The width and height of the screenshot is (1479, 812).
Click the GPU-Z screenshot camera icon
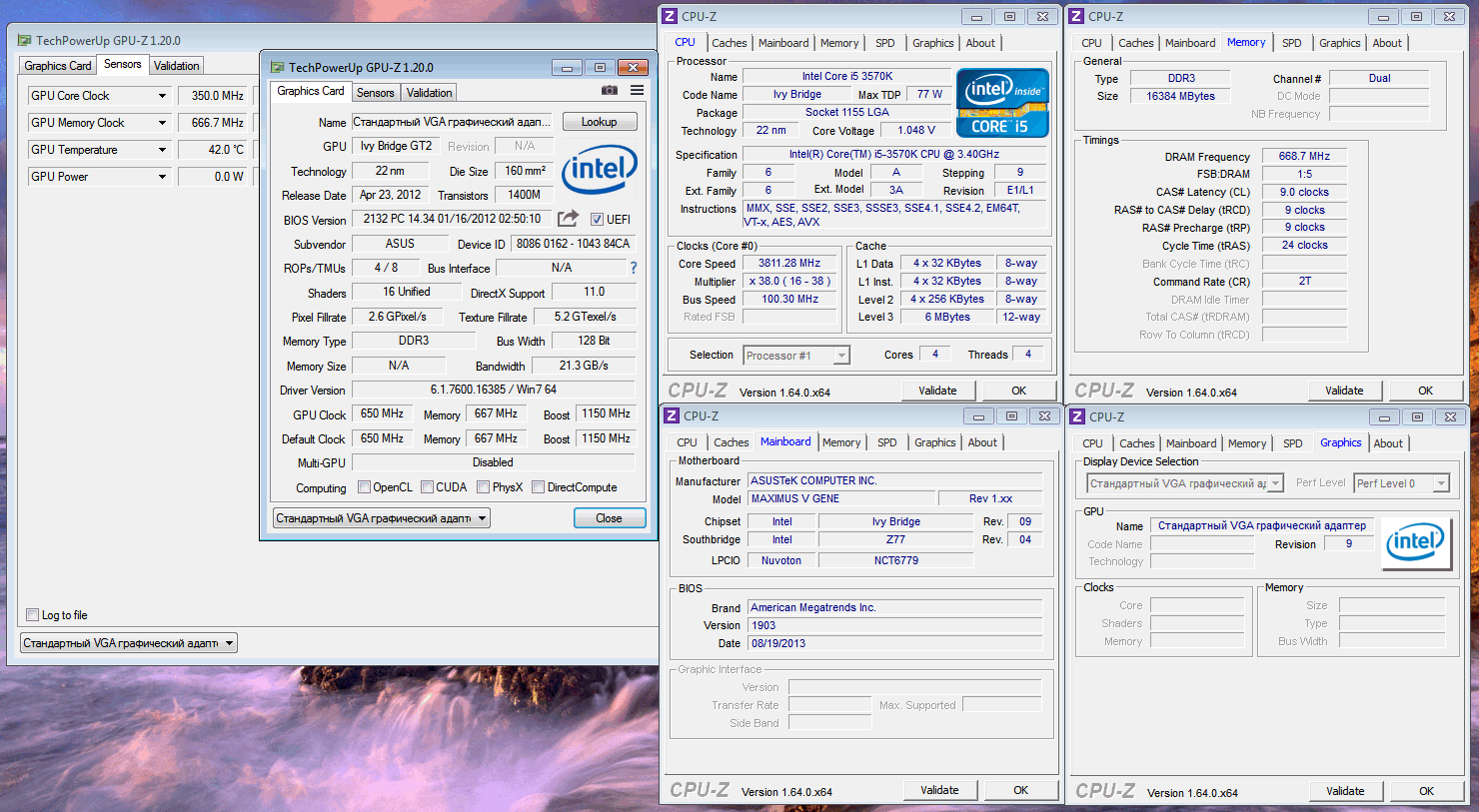609,91
